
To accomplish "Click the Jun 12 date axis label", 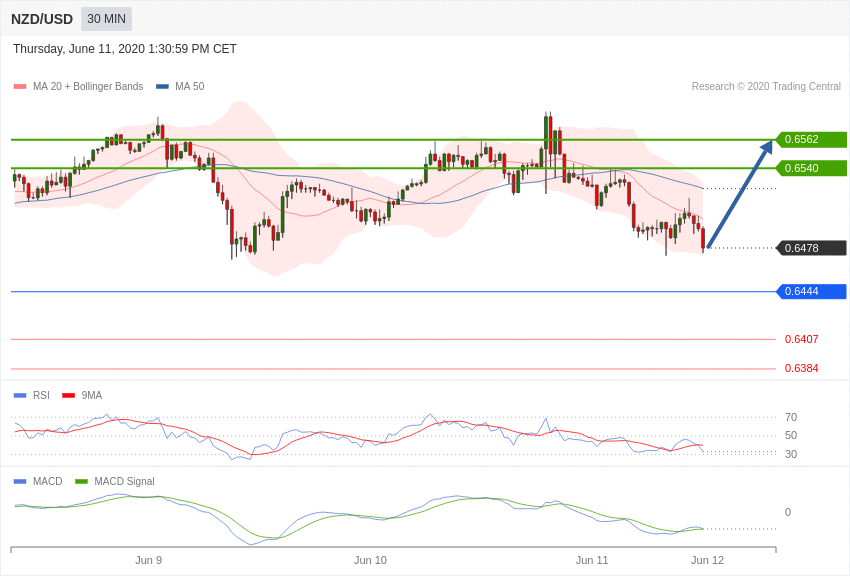I will point(707,560).
